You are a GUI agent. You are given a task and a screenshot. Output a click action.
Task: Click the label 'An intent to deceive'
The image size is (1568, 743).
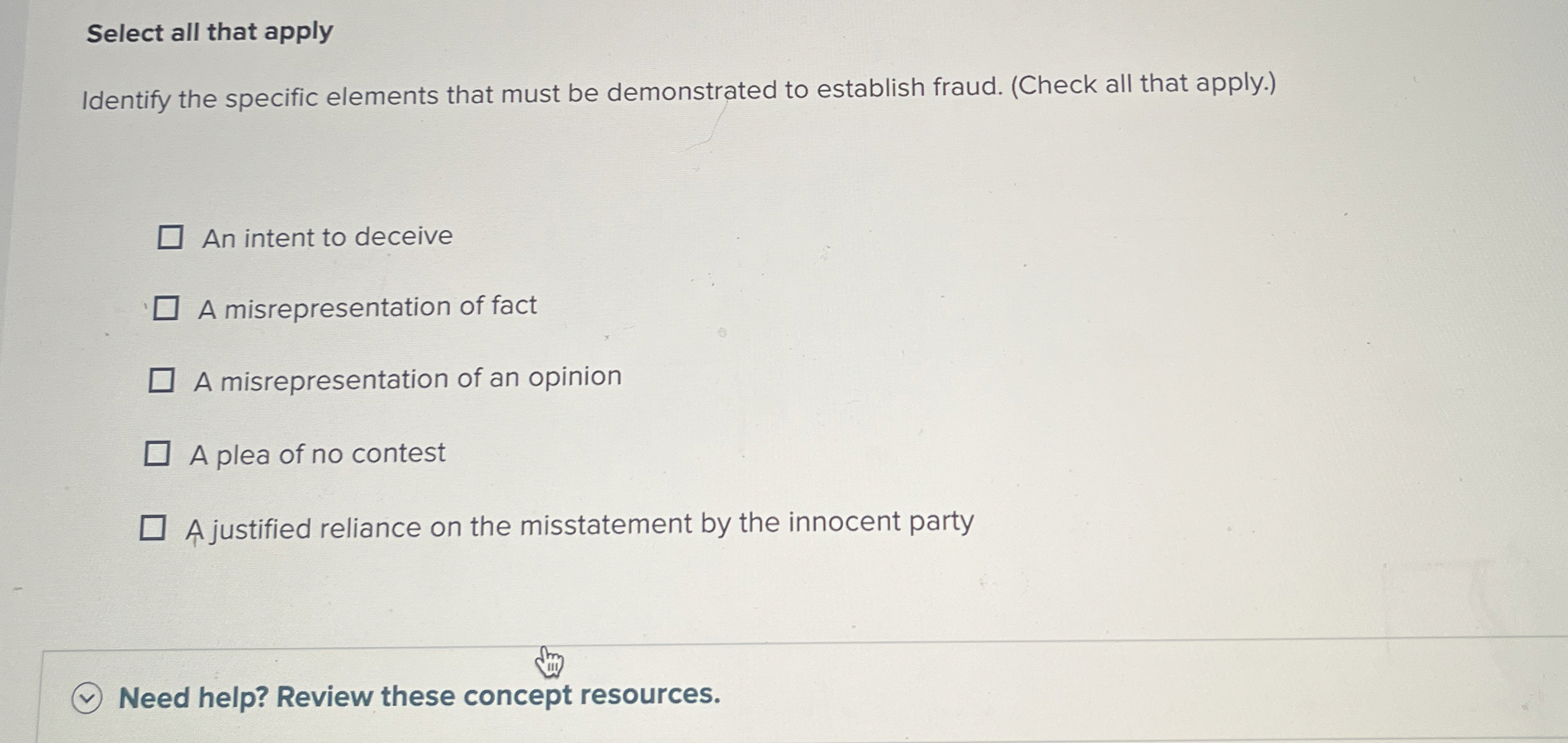pos(326,236)
